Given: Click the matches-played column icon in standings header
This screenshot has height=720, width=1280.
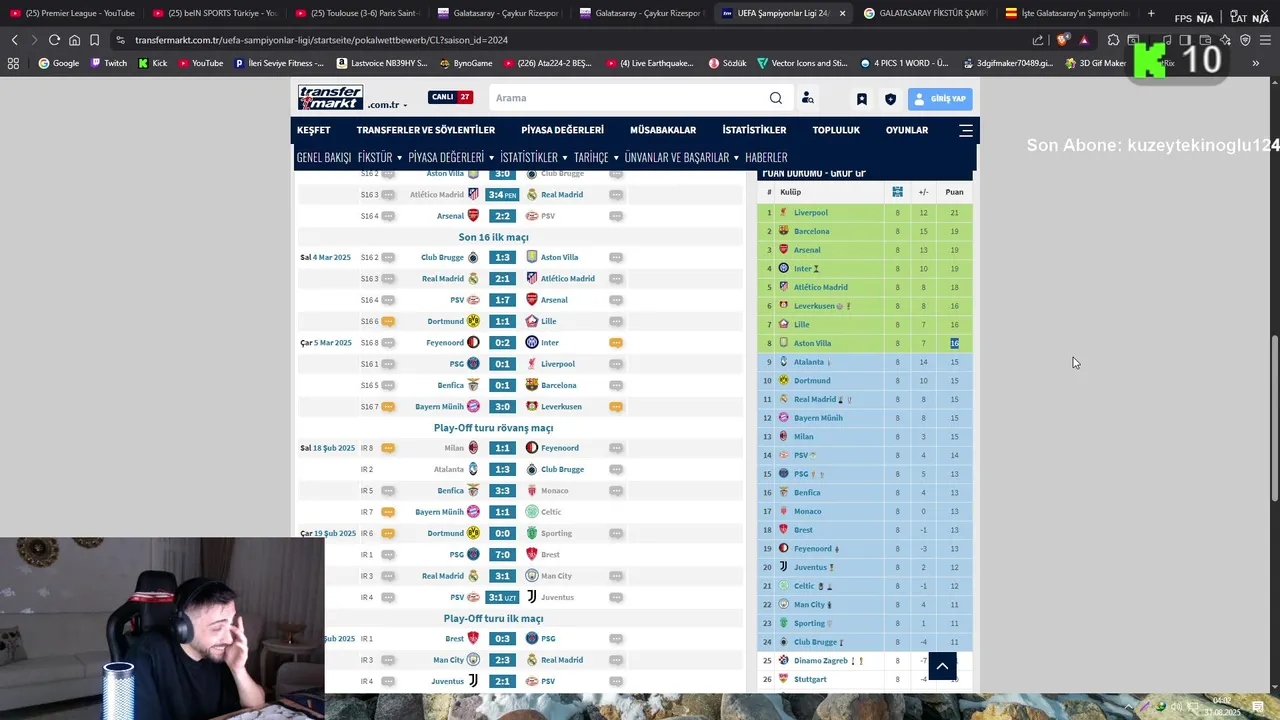Looking at the screenshot, I should click(x=897, y=192).
